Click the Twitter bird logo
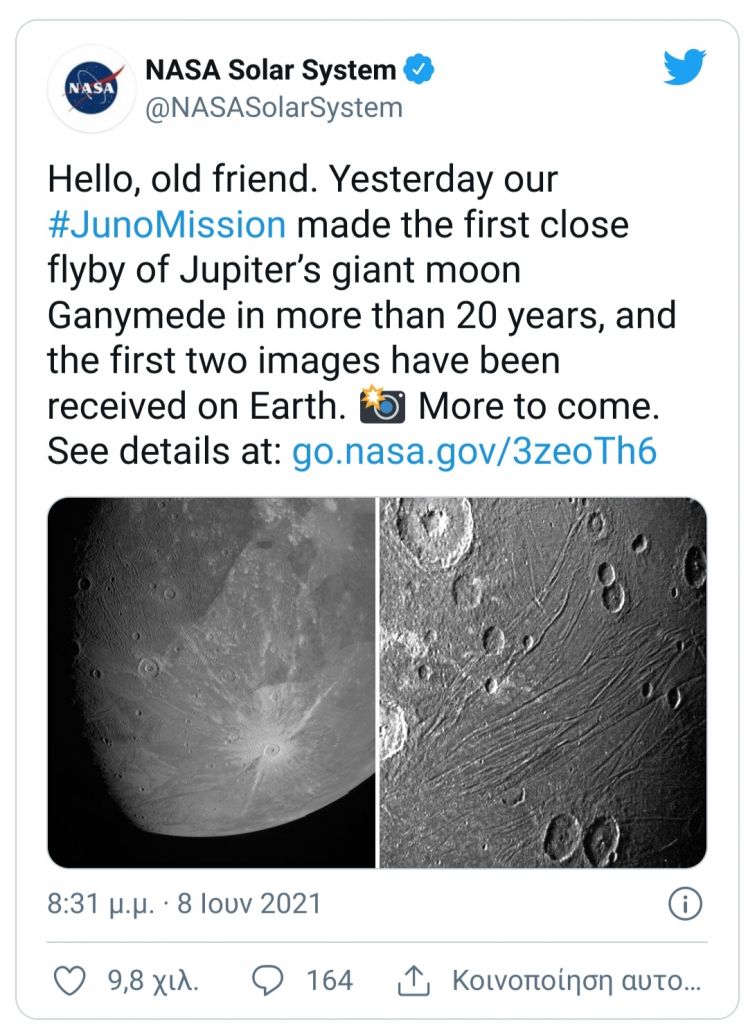The image size is (748, 1024). 685,68
